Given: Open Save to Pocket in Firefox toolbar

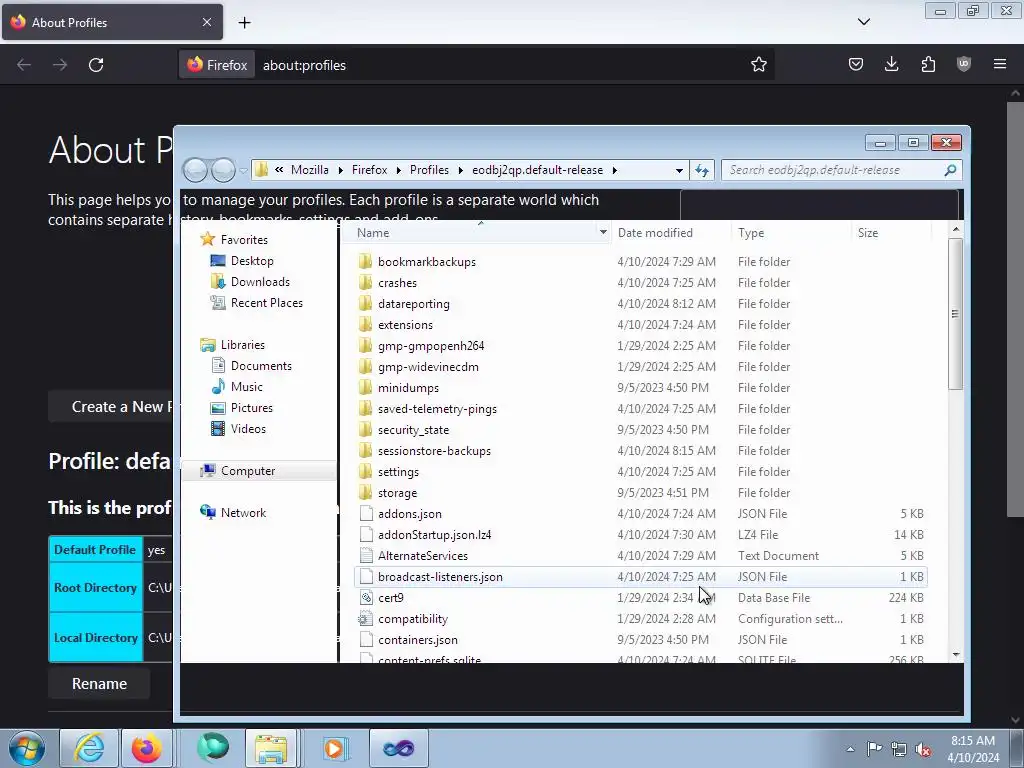Looking at the screenshot, I should click(x=856, y=64).
